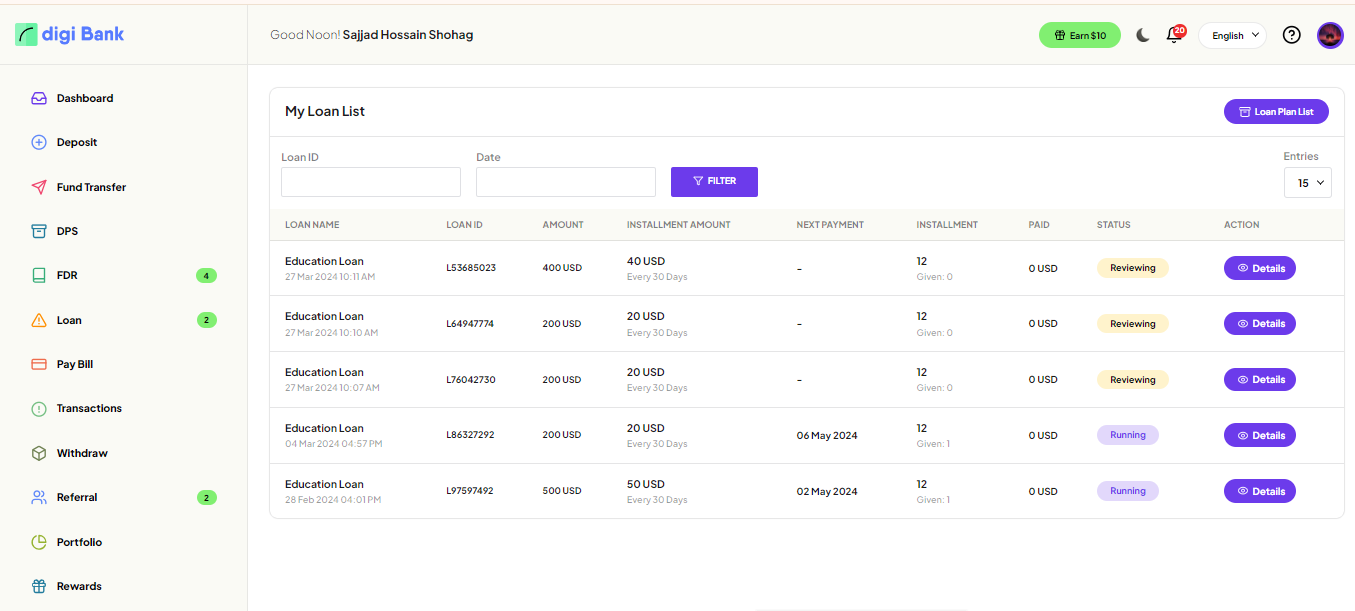Focus the Loan ID input field
The width and height of the screenshot is (1355, 611).
point(370,182)
